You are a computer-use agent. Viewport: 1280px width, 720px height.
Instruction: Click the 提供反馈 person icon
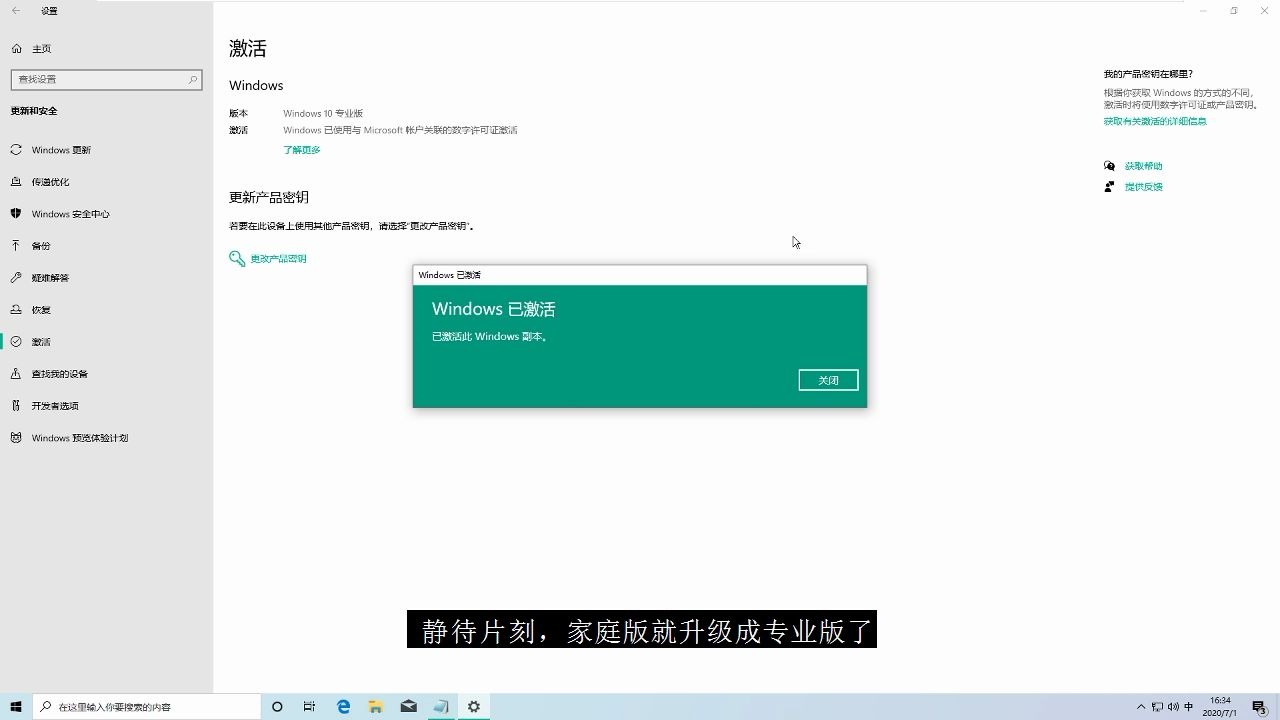(x=1109, y=187)
